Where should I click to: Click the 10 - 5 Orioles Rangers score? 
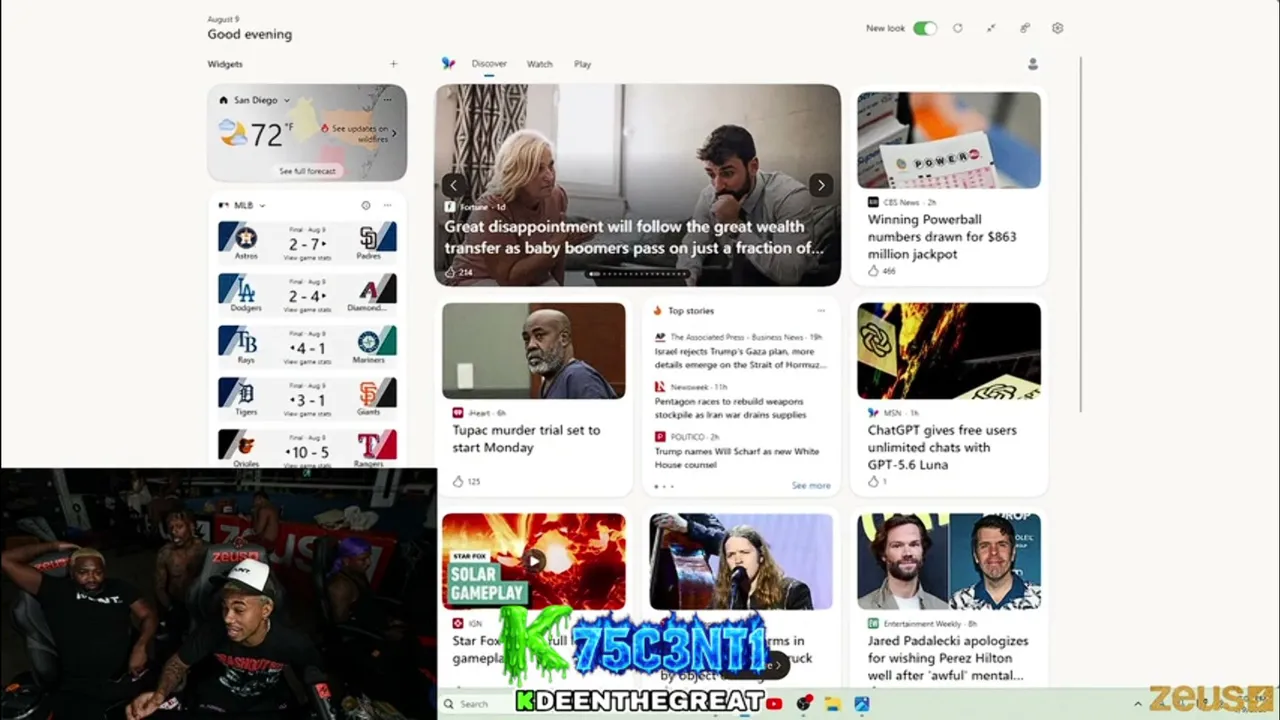point(305,452)
